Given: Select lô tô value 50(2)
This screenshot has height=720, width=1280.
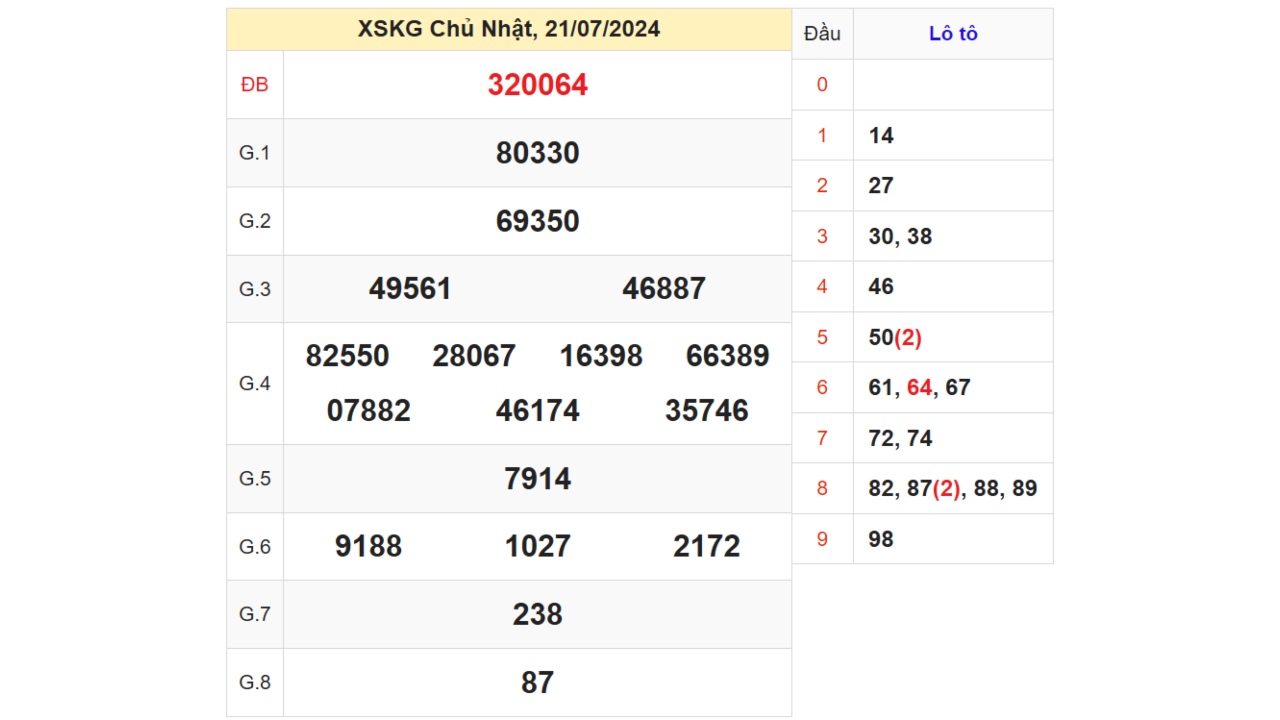Looking at the screenshot, I should [895, 338].
